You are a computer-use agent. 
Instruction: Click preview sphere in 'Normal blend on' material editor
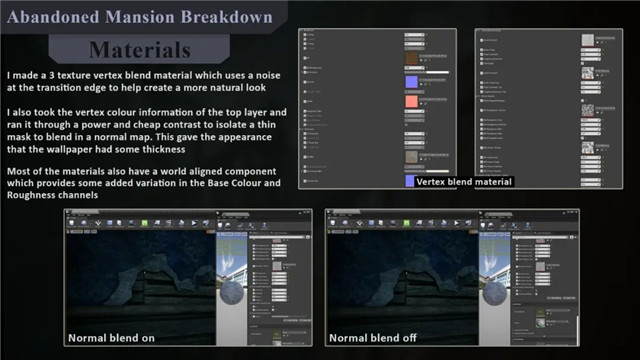pos(232,292)
